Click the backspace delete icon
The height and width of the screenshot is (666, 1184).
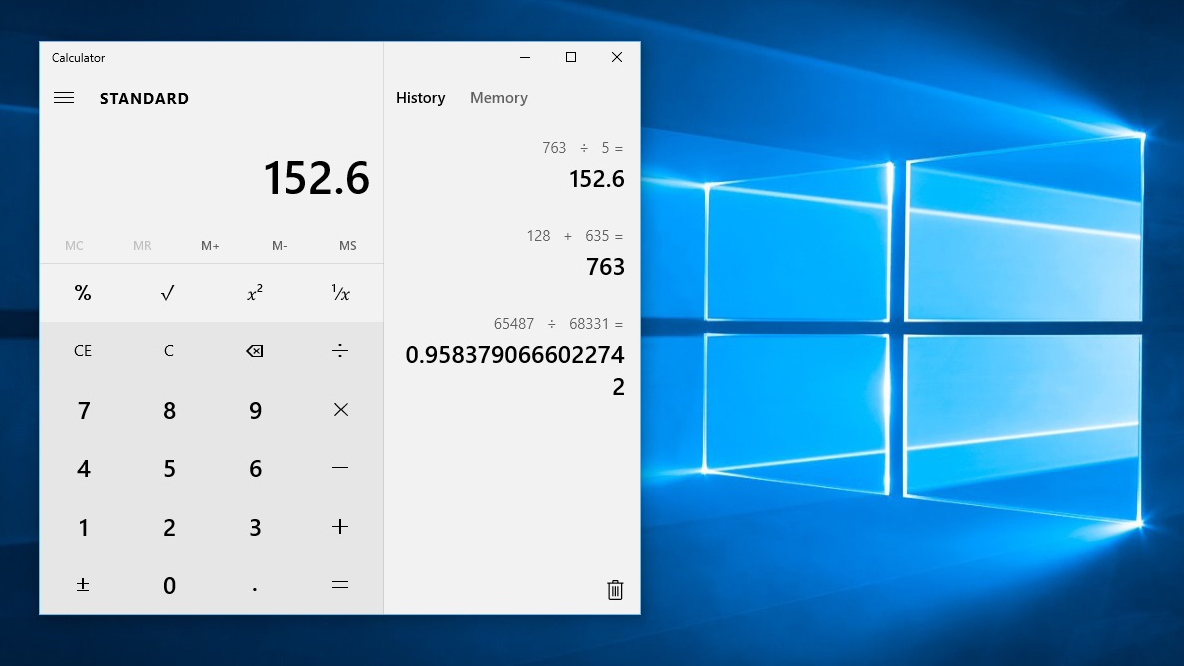coord(254,350)
